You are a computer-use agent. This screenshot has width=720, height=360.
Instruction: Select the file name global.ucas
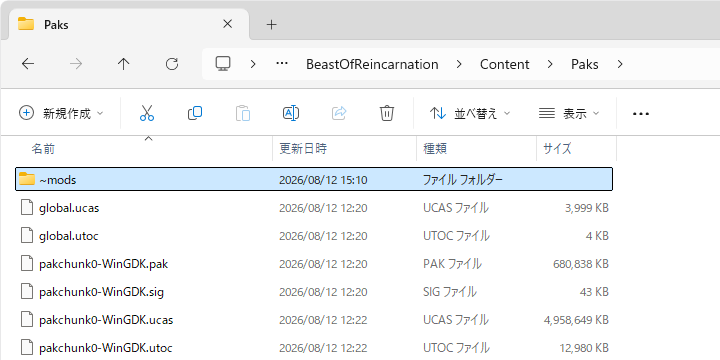coord(69,208)
